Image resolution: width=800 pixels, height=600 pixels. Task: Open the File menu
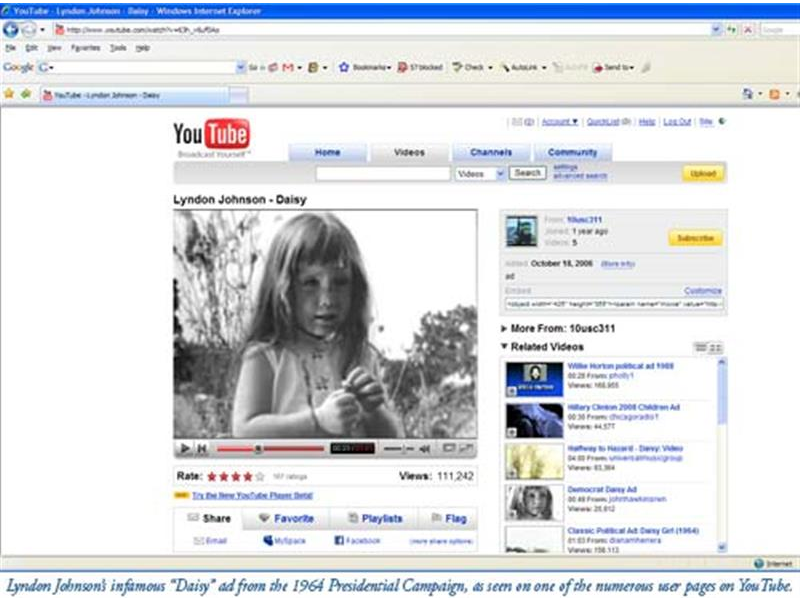[10, 48]
